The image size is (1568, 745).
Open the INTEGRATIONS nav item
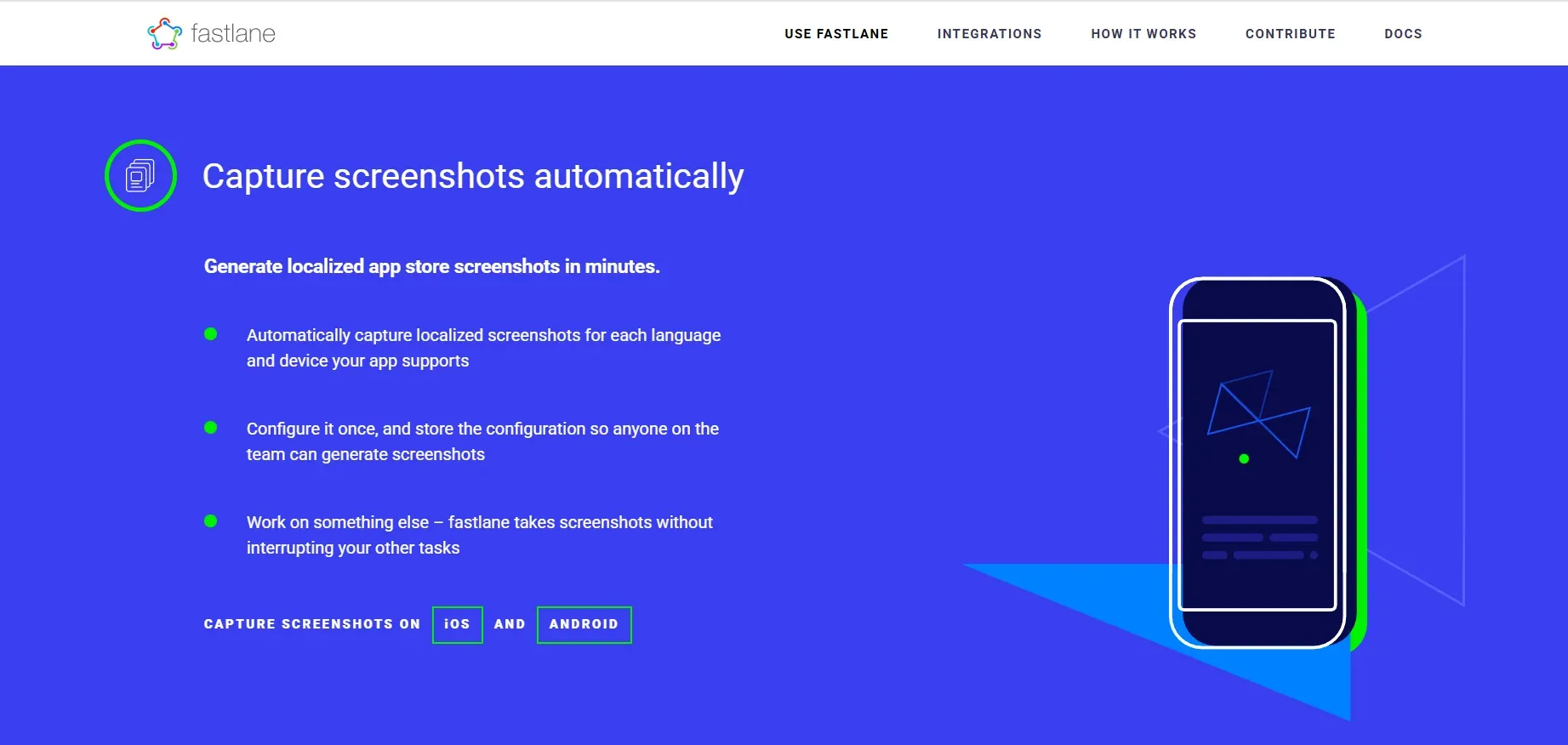tap(989, 34)
